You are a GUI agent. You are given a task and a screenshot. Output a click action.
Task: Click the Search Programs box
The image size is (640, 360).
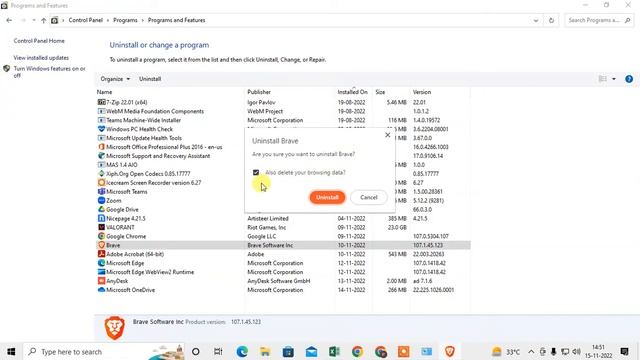(x=598, y=20)
